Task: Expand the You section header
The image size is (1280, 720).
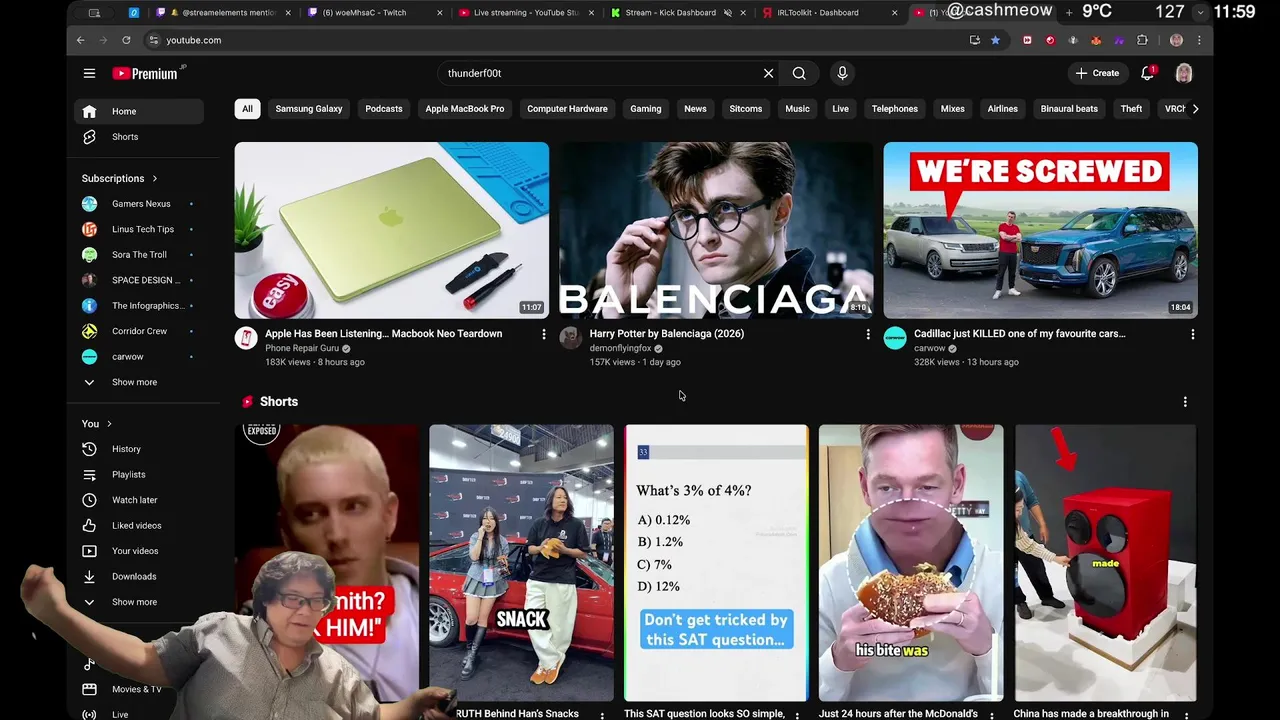Action: point(97,424)
